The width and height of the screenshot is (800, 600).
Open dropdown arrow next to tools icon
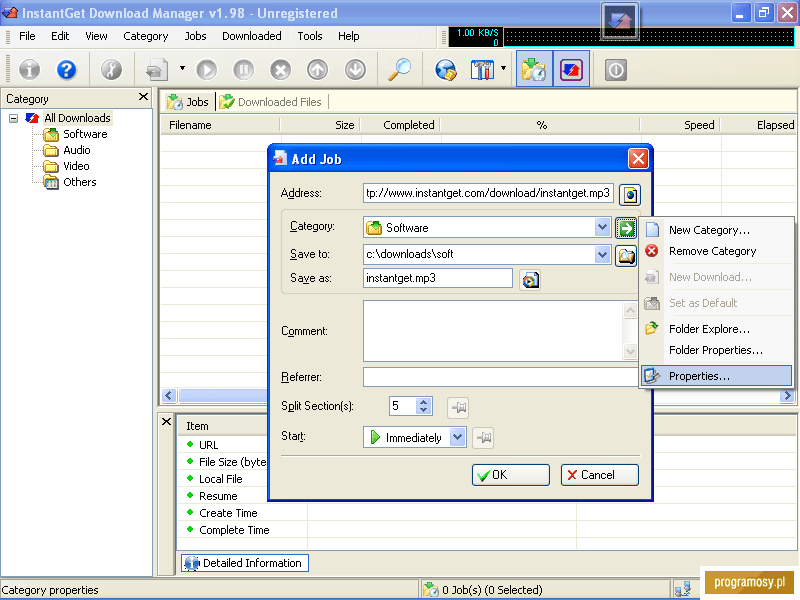(x=503, y=68)
